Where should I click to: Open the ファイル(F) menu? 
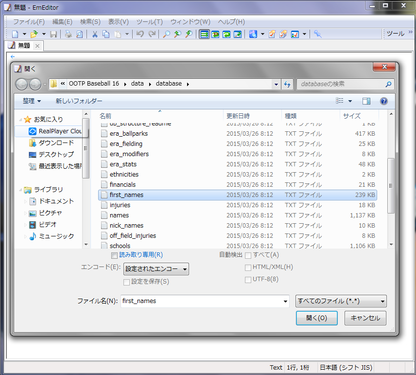pyautogui.click(x=29, y=22)
